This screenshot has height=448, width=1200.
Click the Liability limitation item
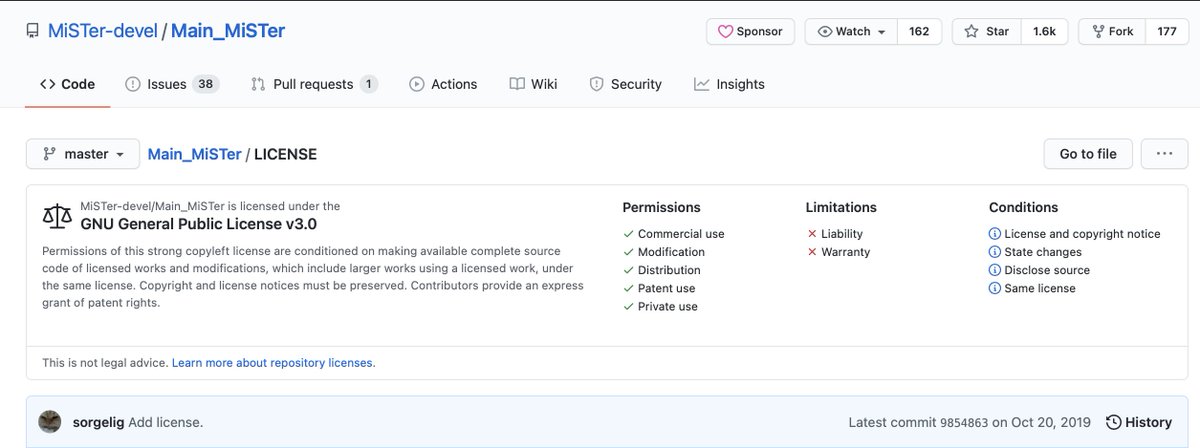(834, 234)
